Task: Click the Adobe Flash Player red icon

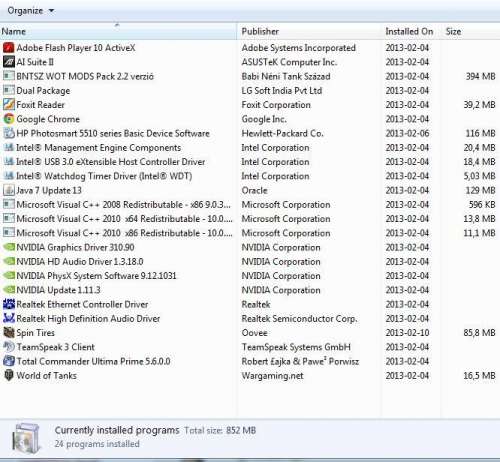Action: coord(9,48)
